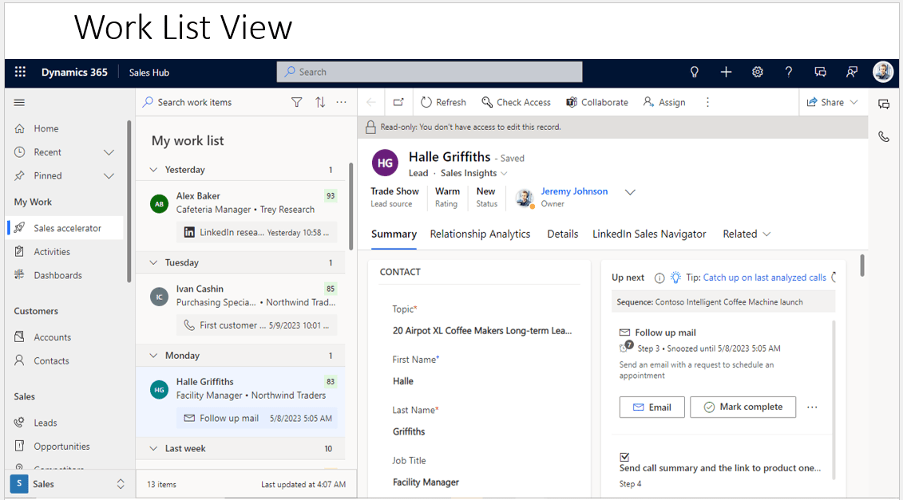This screenshot has height=500, width=904.
Task: Click the plus icon to create new record
Action: coord(726,72)
